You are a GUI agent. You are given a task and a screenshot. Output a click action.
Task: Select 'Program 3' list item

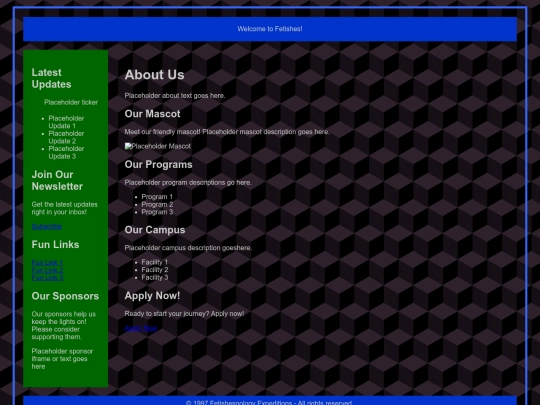(x=157, y=212)
